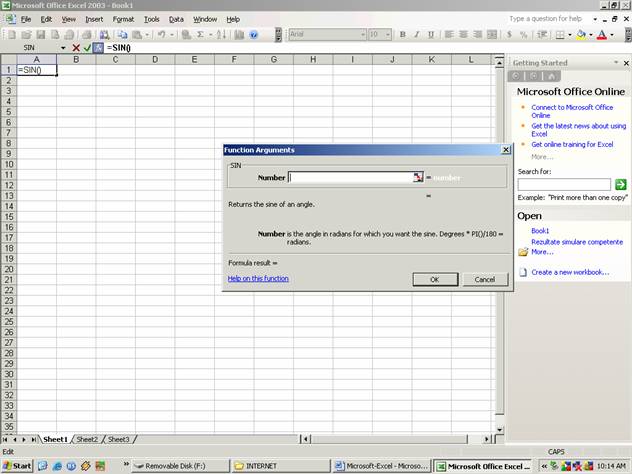Open the Font size dropdown
632x474 pixels.
point(388,35)
